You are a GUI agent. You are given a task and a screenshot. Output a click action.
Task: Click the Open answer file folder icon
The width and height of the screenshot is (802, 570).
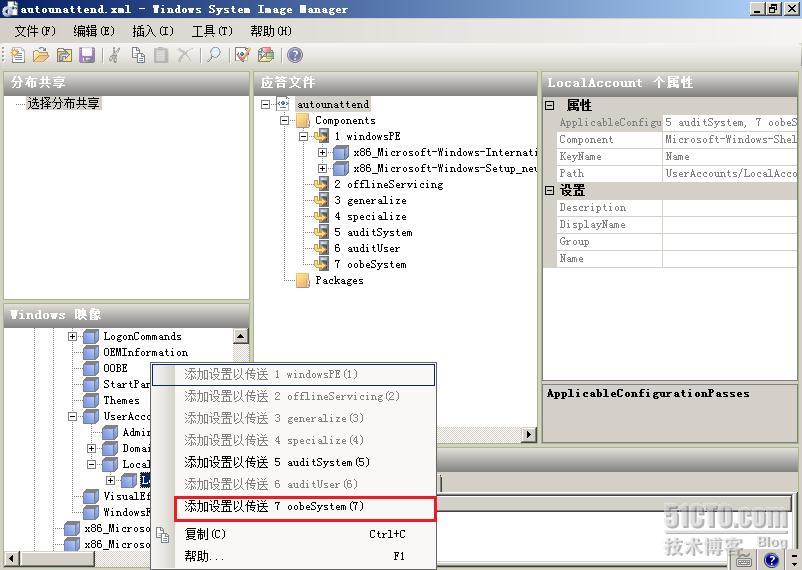click(41, 55)
